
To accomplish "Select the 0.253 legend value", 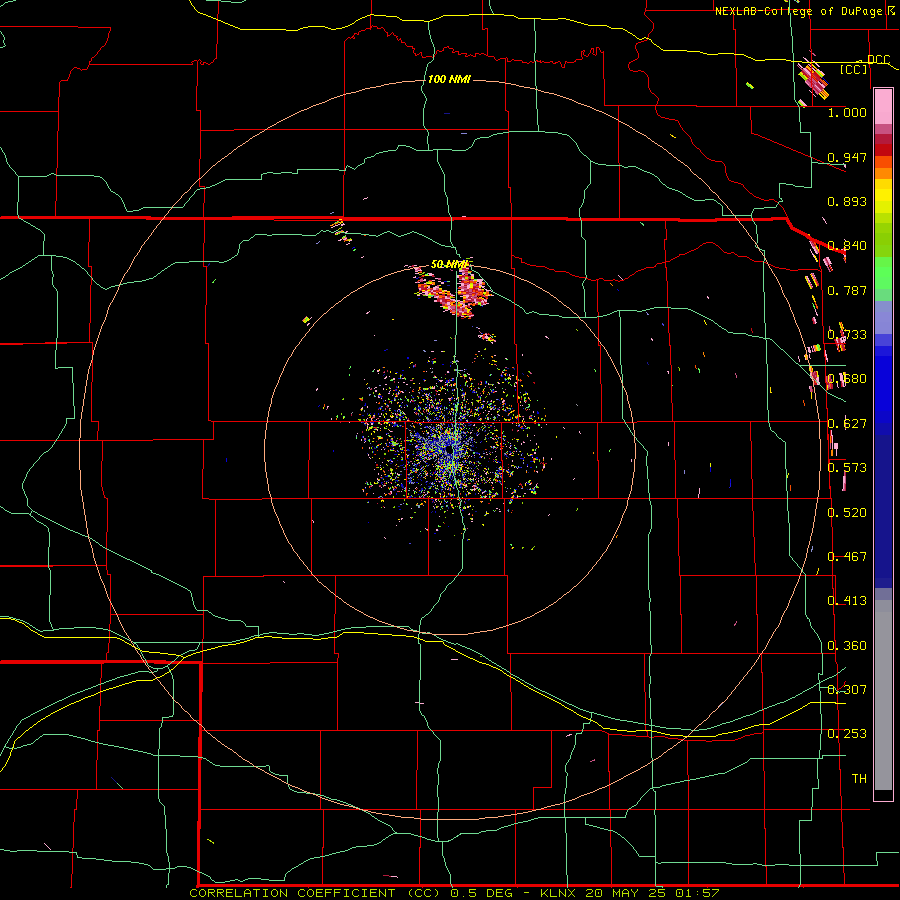I will [x=847, y=733].
